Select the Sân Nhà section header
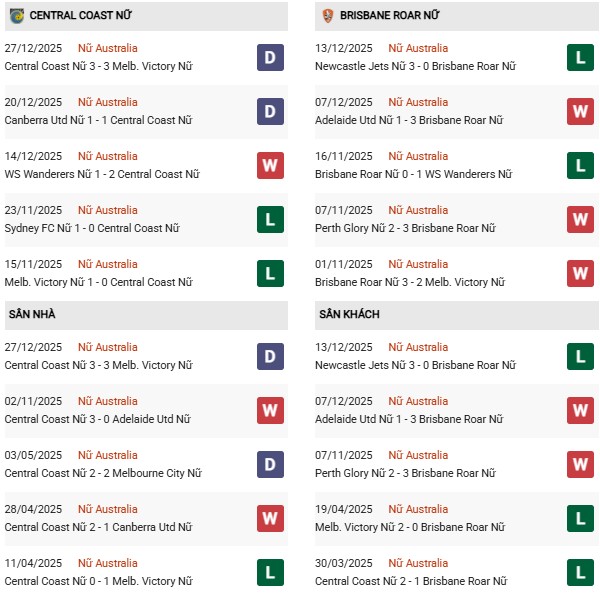Screen dimensions: 600x595 pyautogui.click(x=32, y=314)
